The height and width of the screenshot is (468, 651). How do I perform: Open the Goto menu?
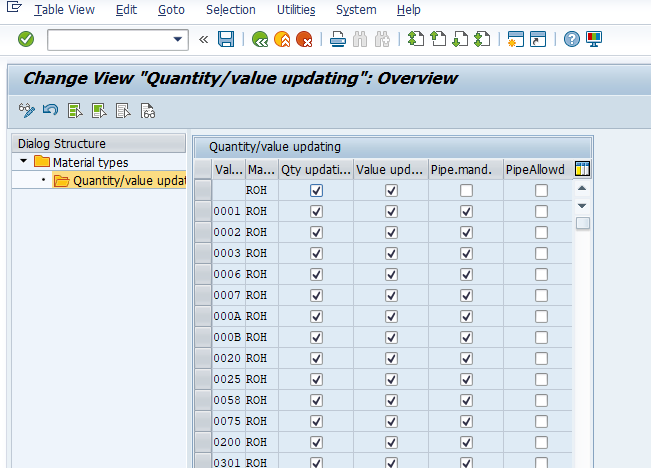171,10
